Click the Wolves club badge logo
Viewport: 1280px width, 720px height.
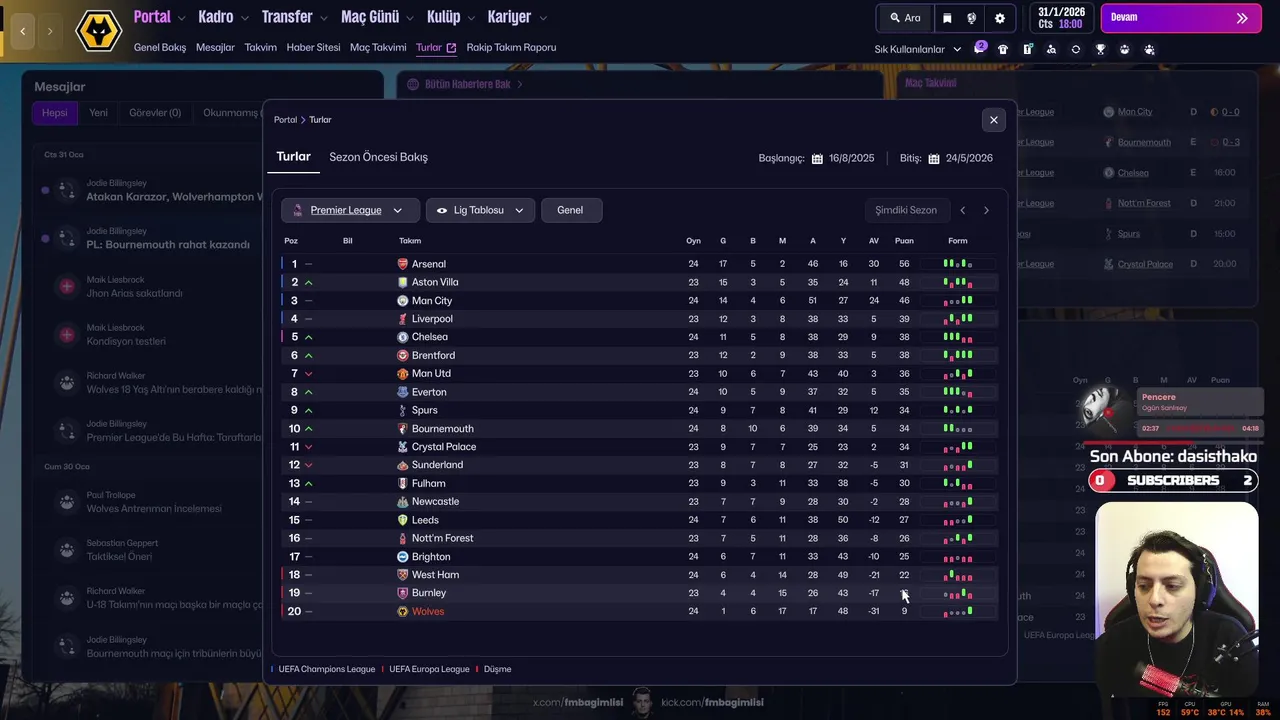(98, 30)
